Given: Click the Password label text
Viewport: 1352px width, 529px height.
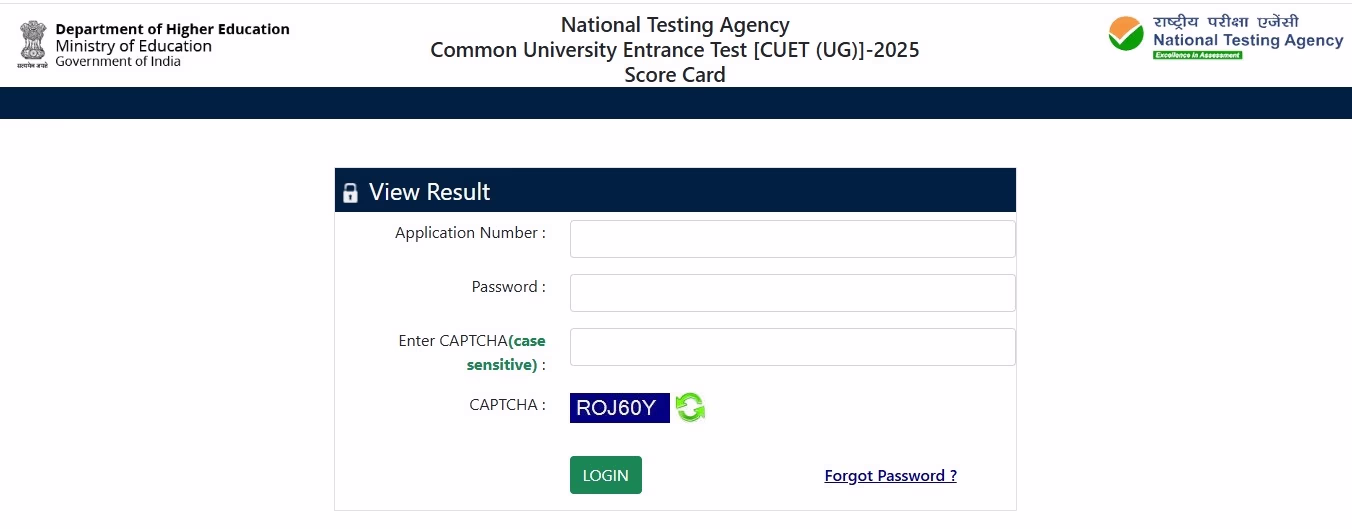Looking at the screenshot, I should [508, 287].
